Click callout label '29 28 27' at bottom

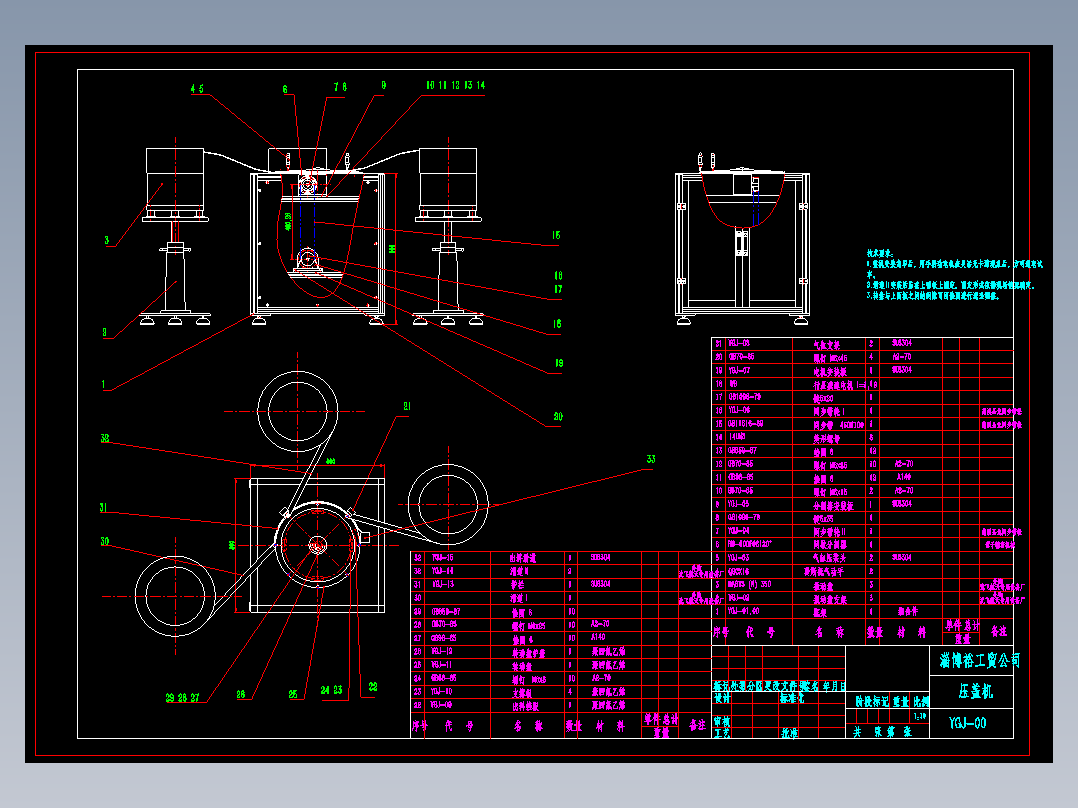182,697
